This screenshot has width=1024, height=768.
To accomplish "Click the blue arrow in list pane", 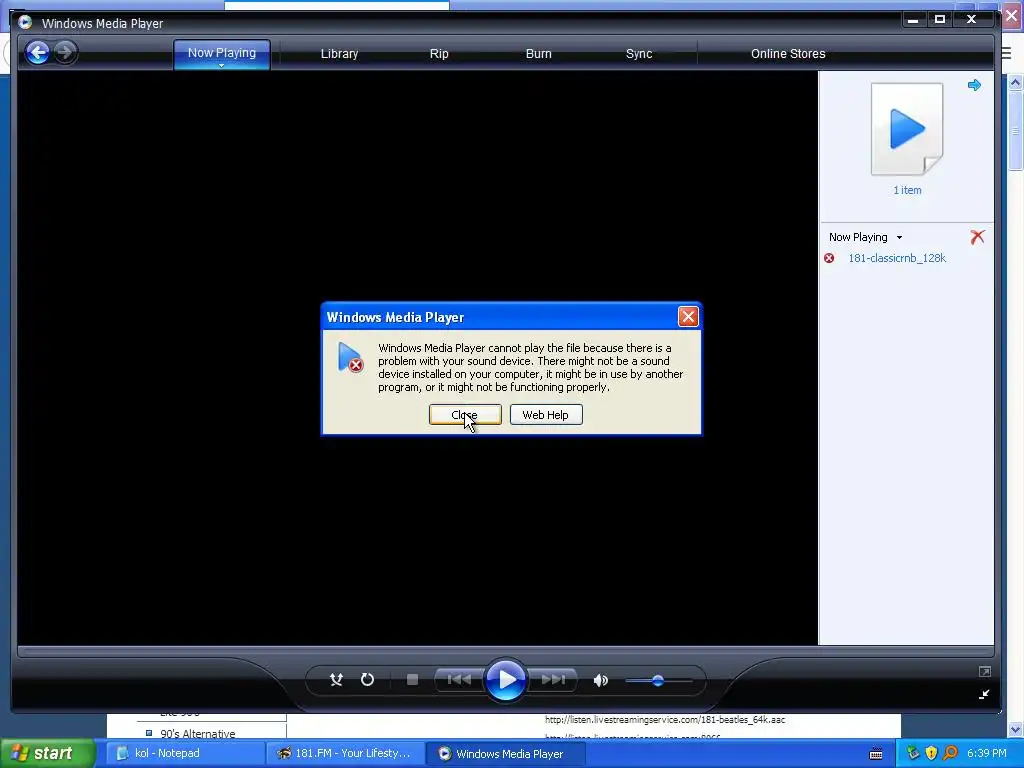I will click(974, 85).
